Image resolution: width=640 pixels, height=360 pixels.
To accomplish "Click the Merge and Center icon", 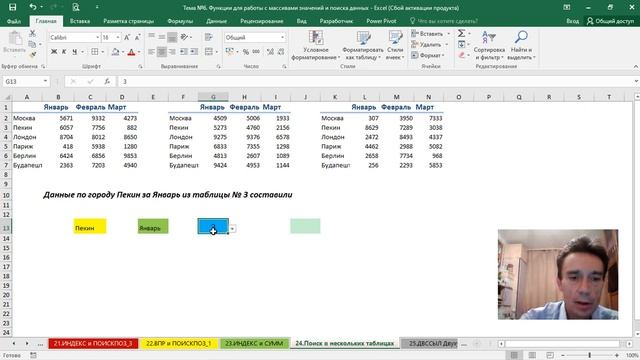I will click(x=209, y=52).
